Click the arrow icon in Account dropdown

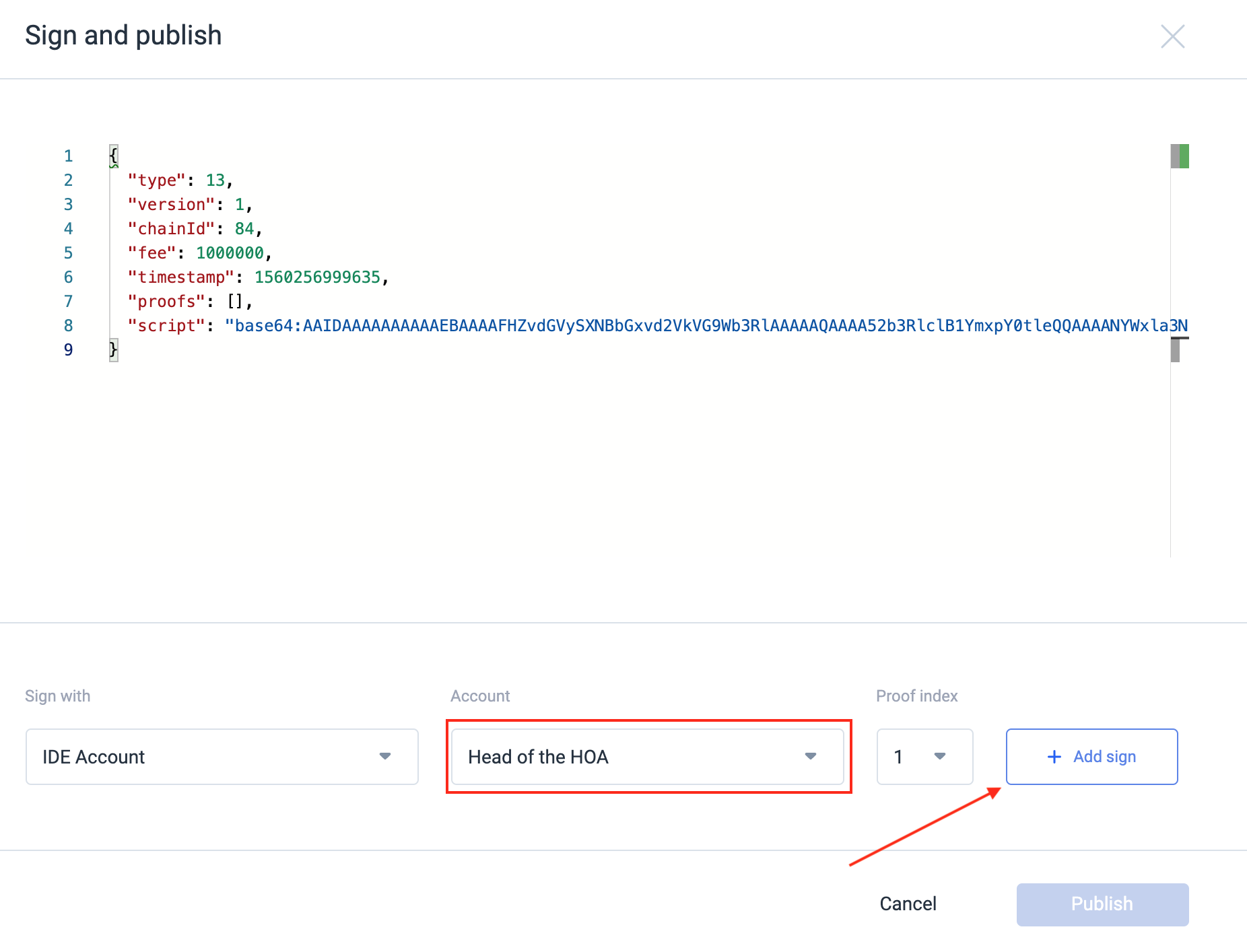(x=811, y=756)
